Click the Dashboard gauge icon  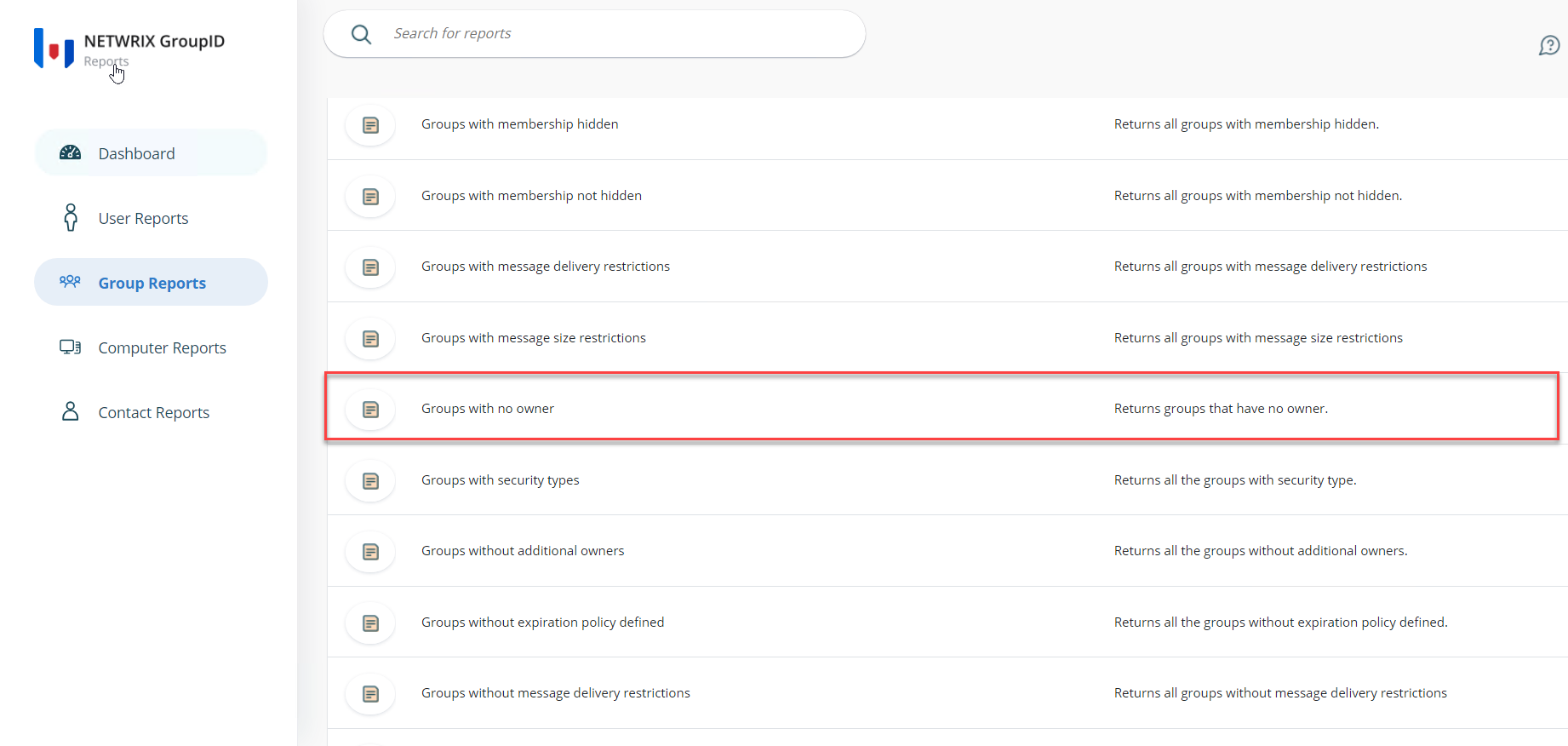coord(70,153)
